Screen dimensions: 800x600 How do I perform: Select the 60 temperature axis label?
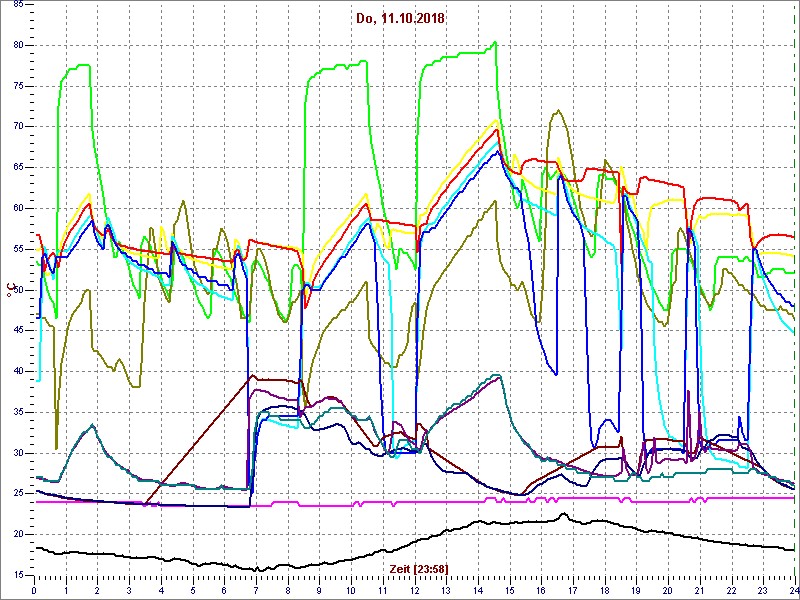(16, 208)
